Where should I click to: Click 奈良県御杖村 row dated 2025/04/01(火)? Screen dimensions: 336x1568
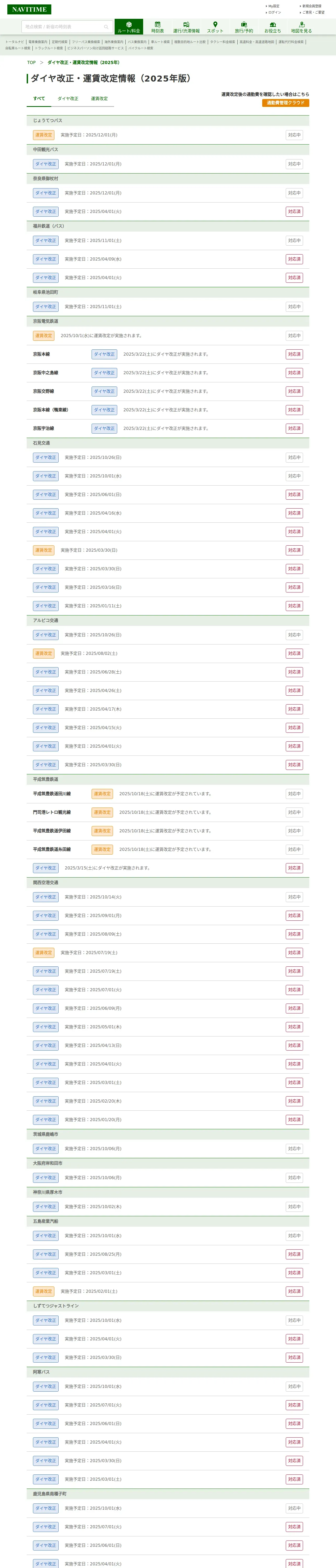168,212
